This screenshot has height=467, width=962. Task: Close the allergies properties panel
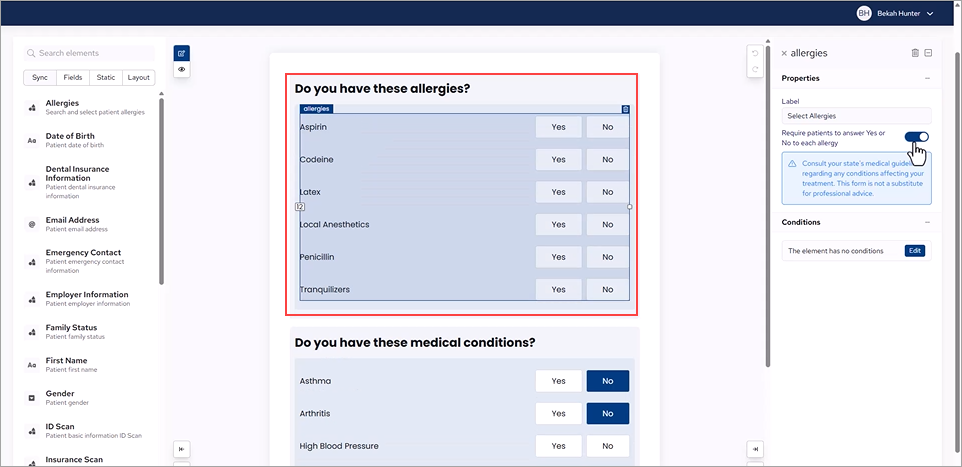784,53
